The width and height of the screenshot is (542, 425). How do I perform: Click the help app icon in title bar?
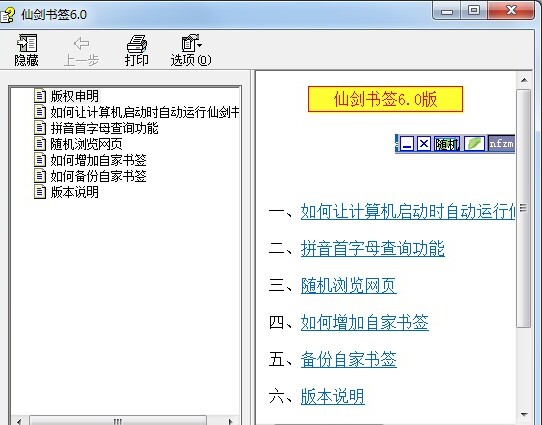[x=8, y=15]
